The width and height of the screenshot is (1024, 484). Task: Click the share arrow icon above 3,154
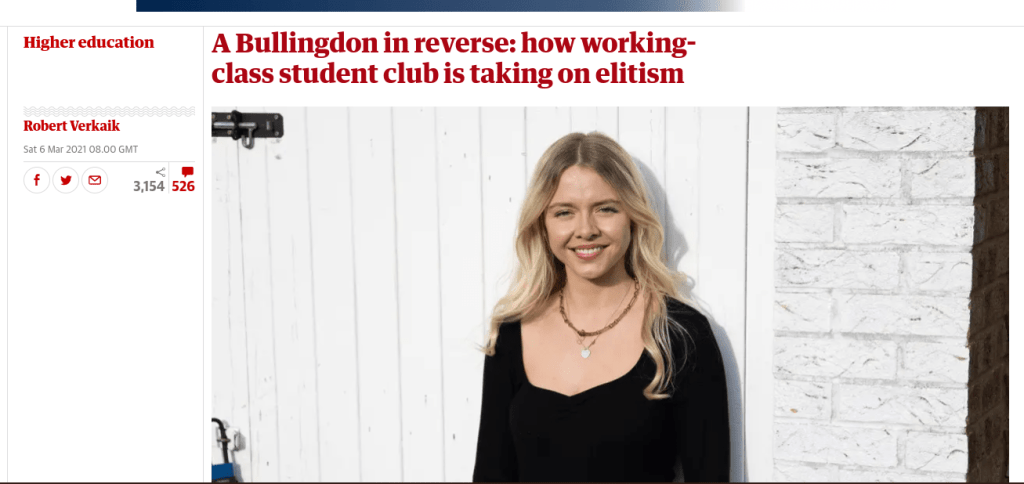[x=161, y=172]
